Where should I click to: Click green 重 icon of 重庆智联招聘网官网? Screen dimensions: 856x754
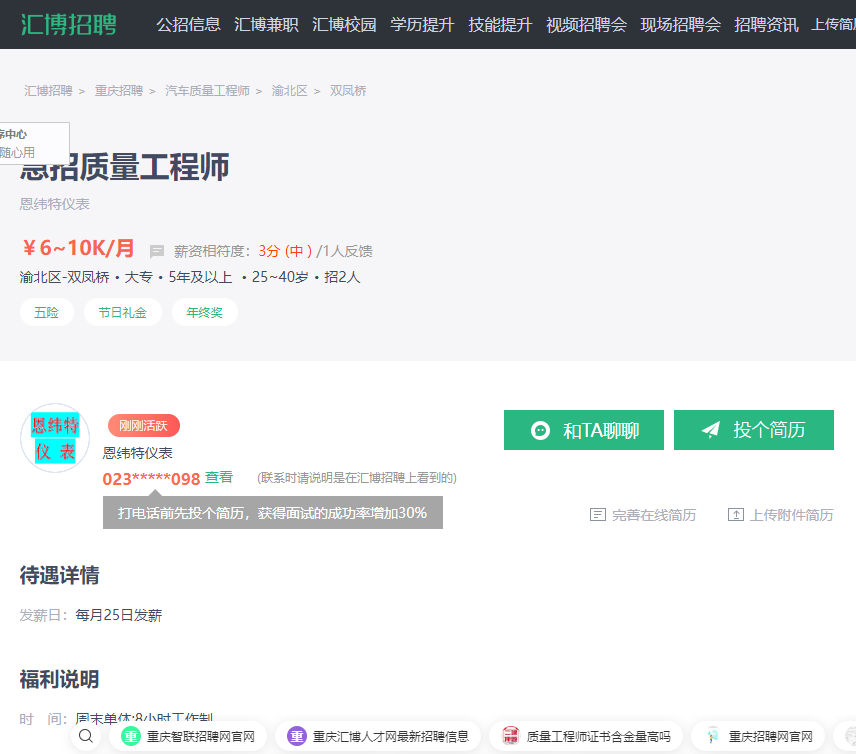point(131,737)
